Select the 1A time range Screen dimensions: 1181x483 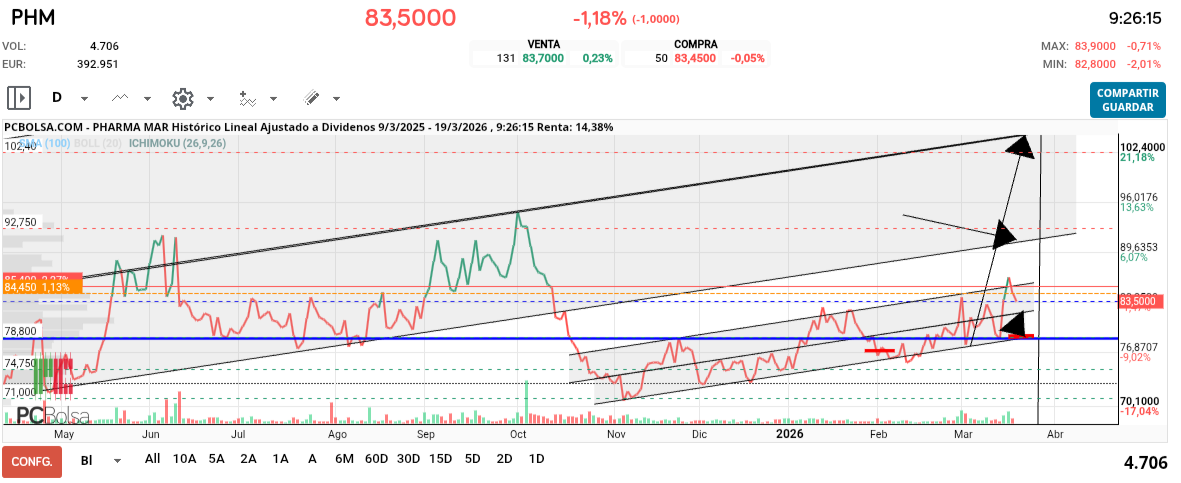tap(280, 458)
